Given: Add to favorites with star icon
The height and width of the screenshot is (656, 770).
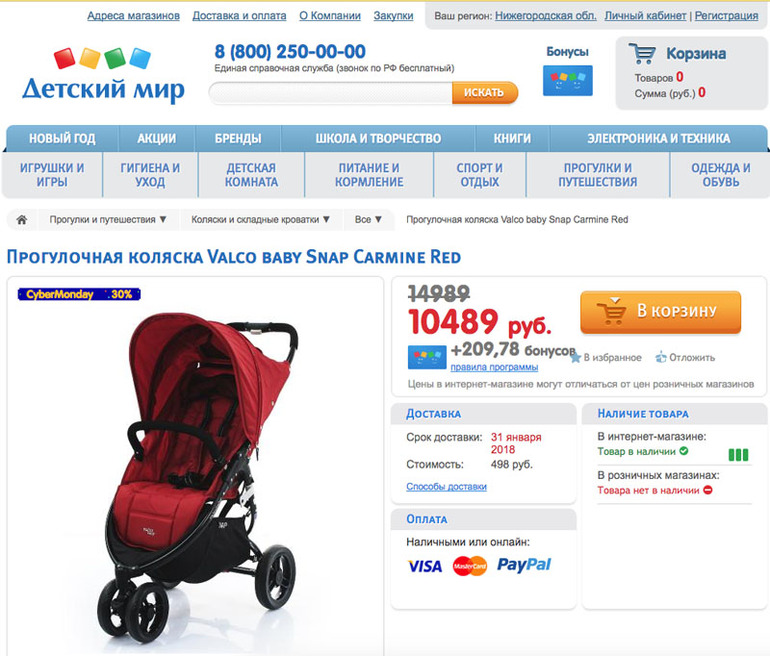Looking at the screenshot, I should coord(575,357).
